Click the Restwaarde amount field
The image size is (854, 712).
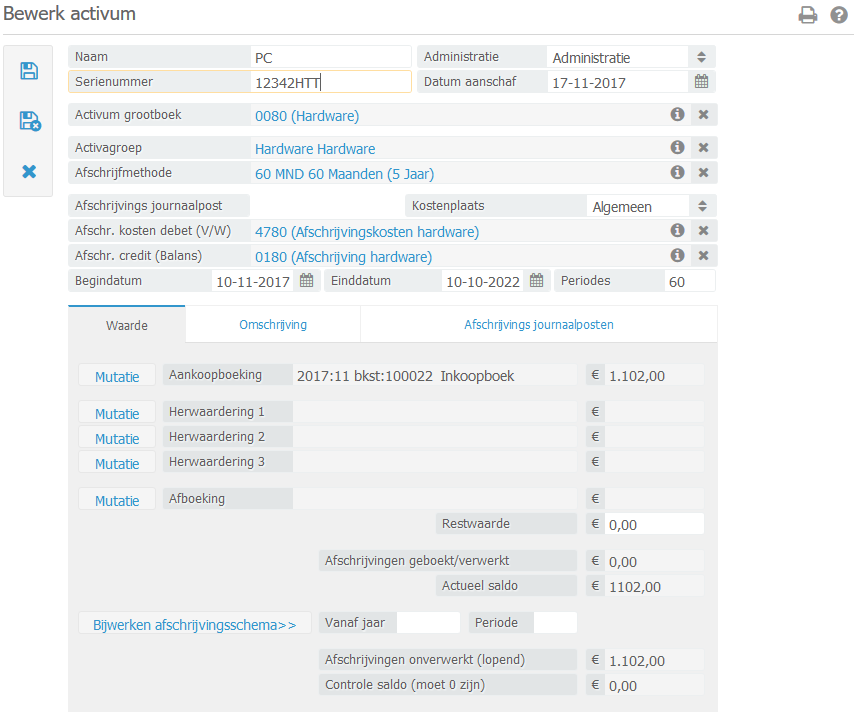coord(654,524)
